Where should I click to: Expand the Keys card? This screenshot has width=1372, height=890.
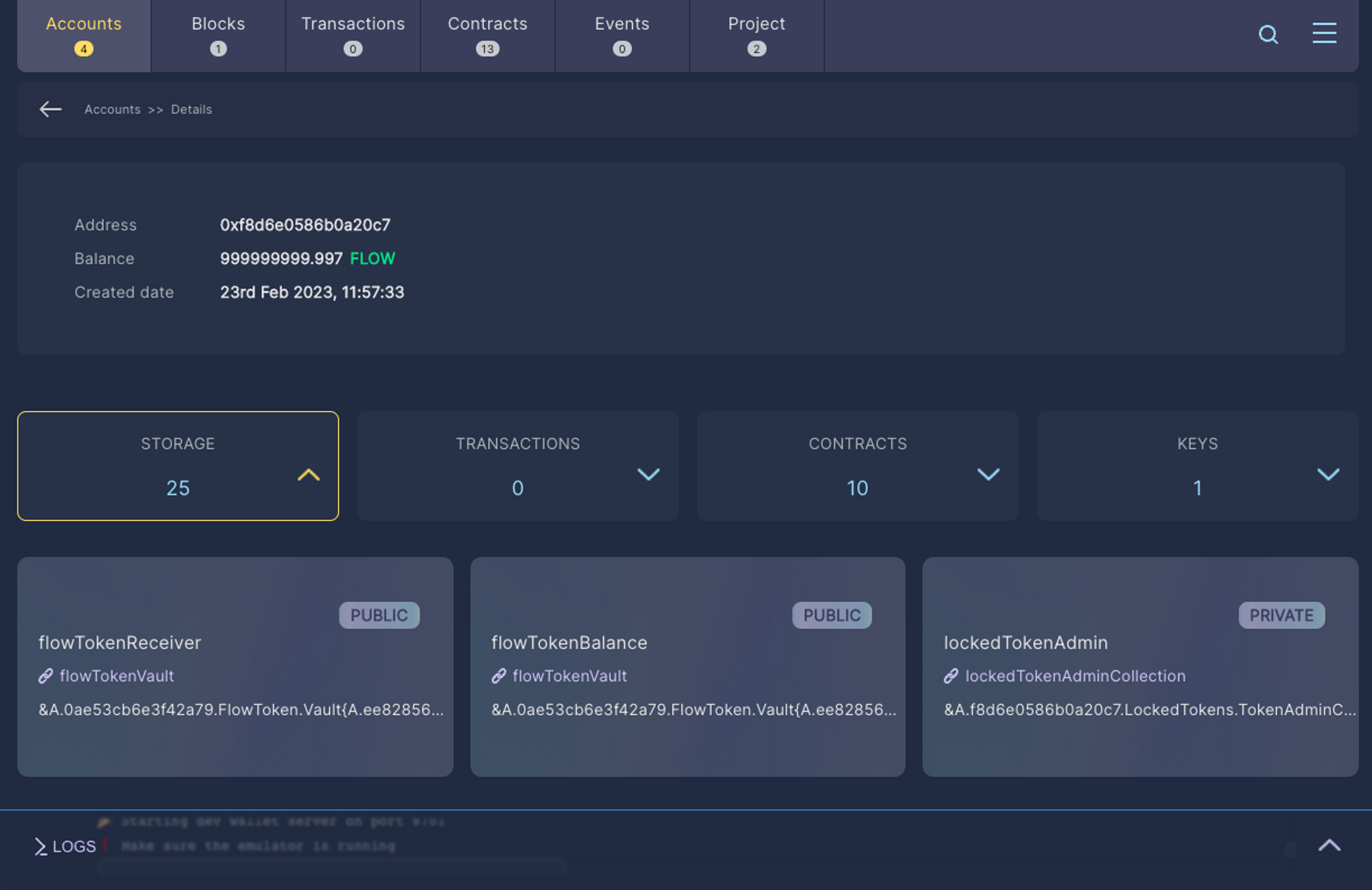pos(1327,474)
